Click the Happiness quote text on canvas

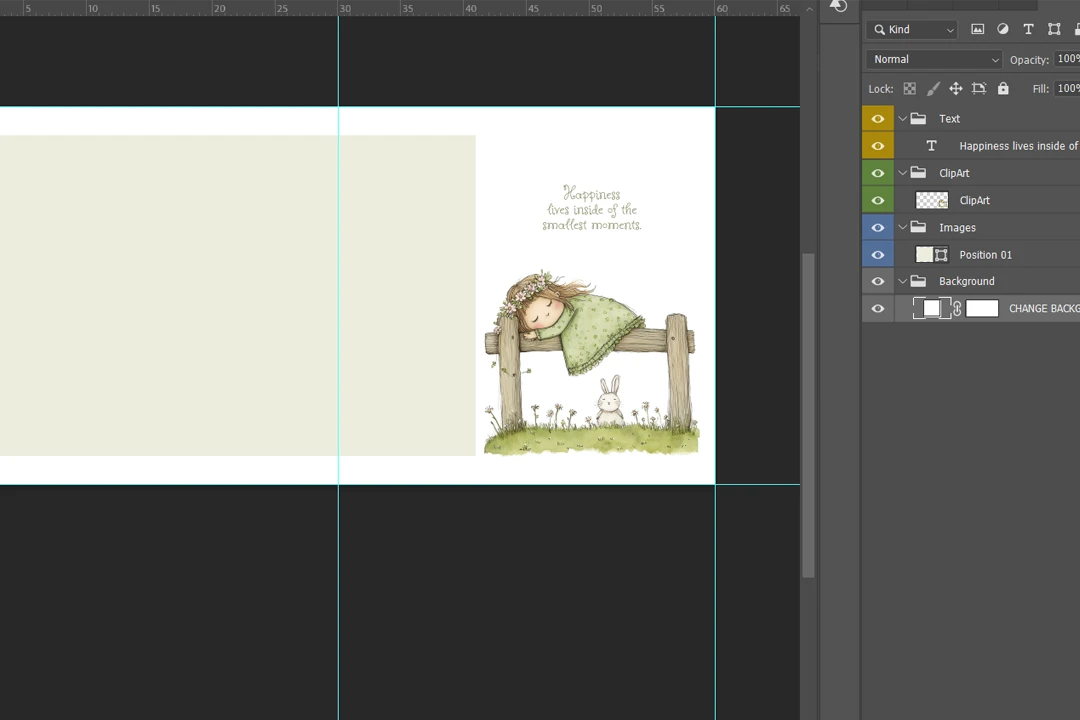pos(592,207)
